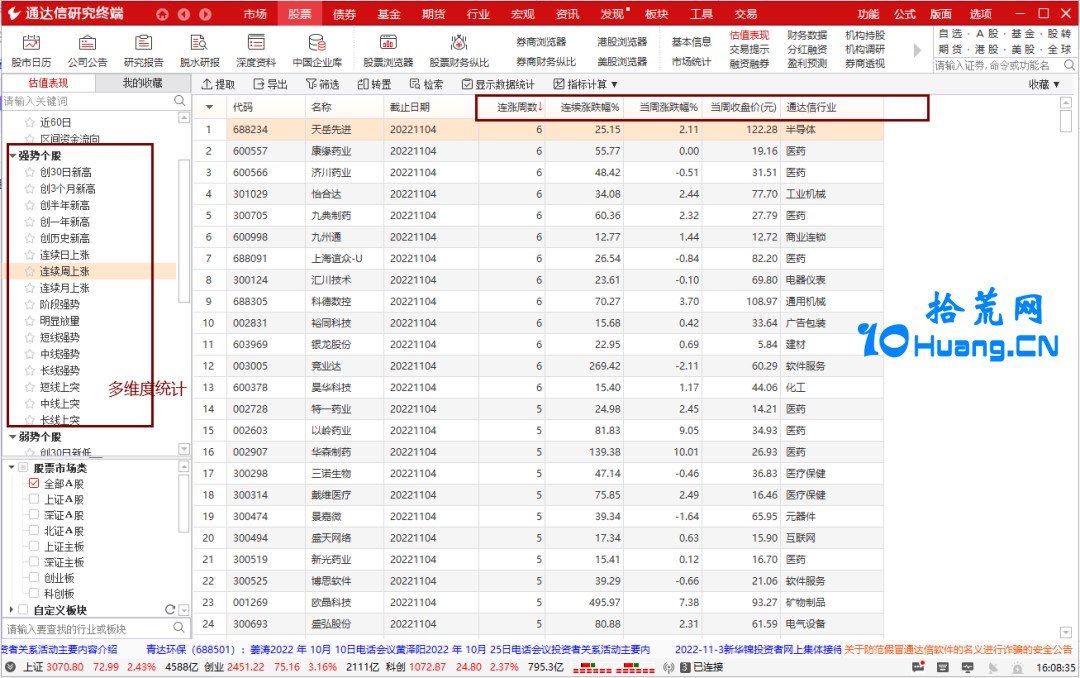Click the 转置 transpose toolbar button
Viewport: 1080px width, 678px height.
pos(374,84)
